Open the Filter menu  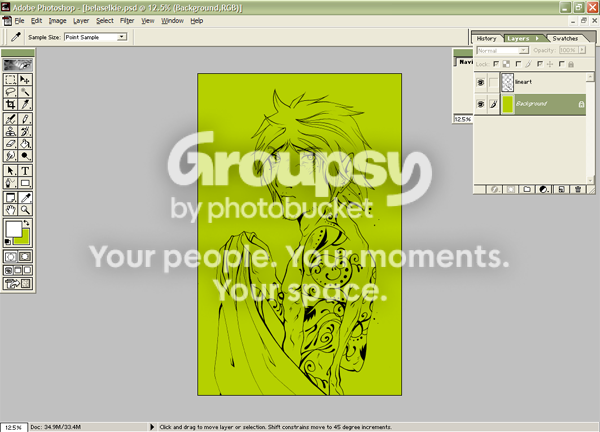click(127, 21)
